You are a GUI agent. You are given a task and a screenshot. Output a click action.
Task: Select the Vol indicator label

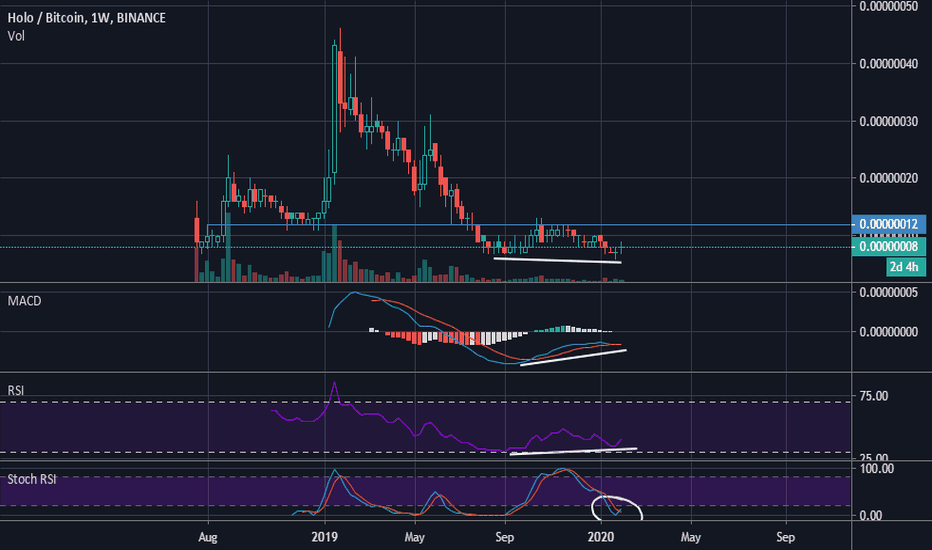pos(16,36)
